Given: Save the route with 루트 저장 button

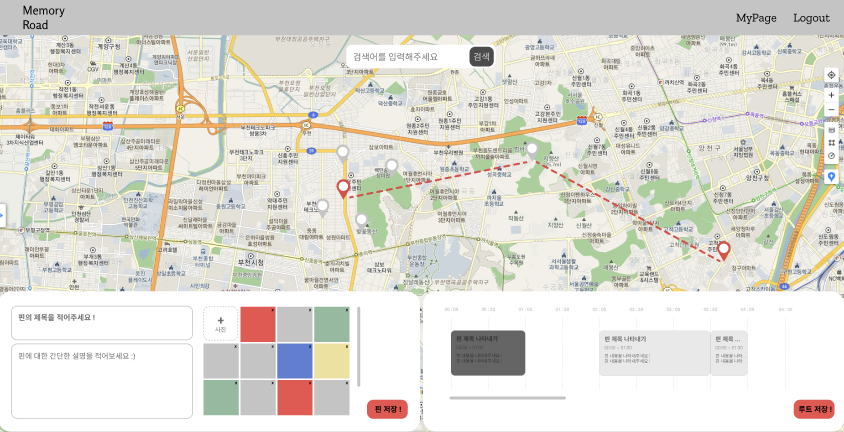Looking at the screenshot, I should [x=814, y=409].
